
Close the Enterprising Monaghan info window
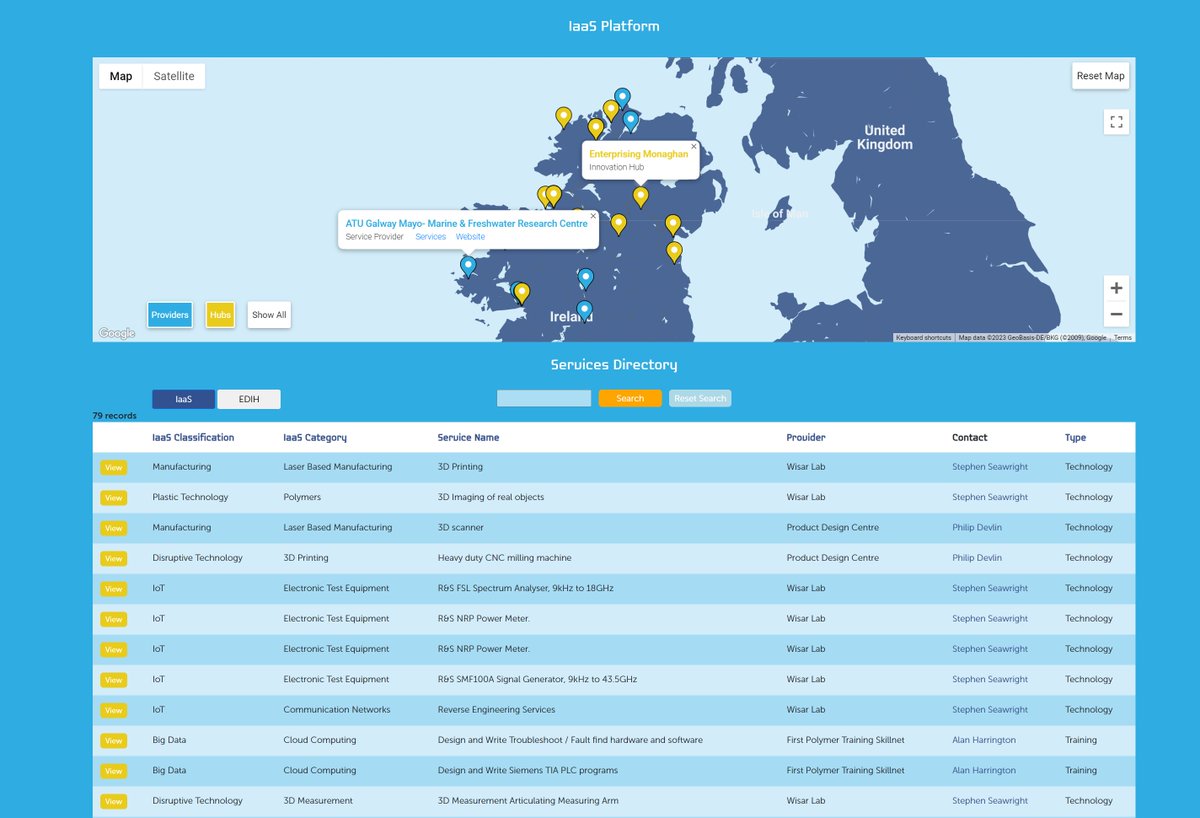(692, 147)
